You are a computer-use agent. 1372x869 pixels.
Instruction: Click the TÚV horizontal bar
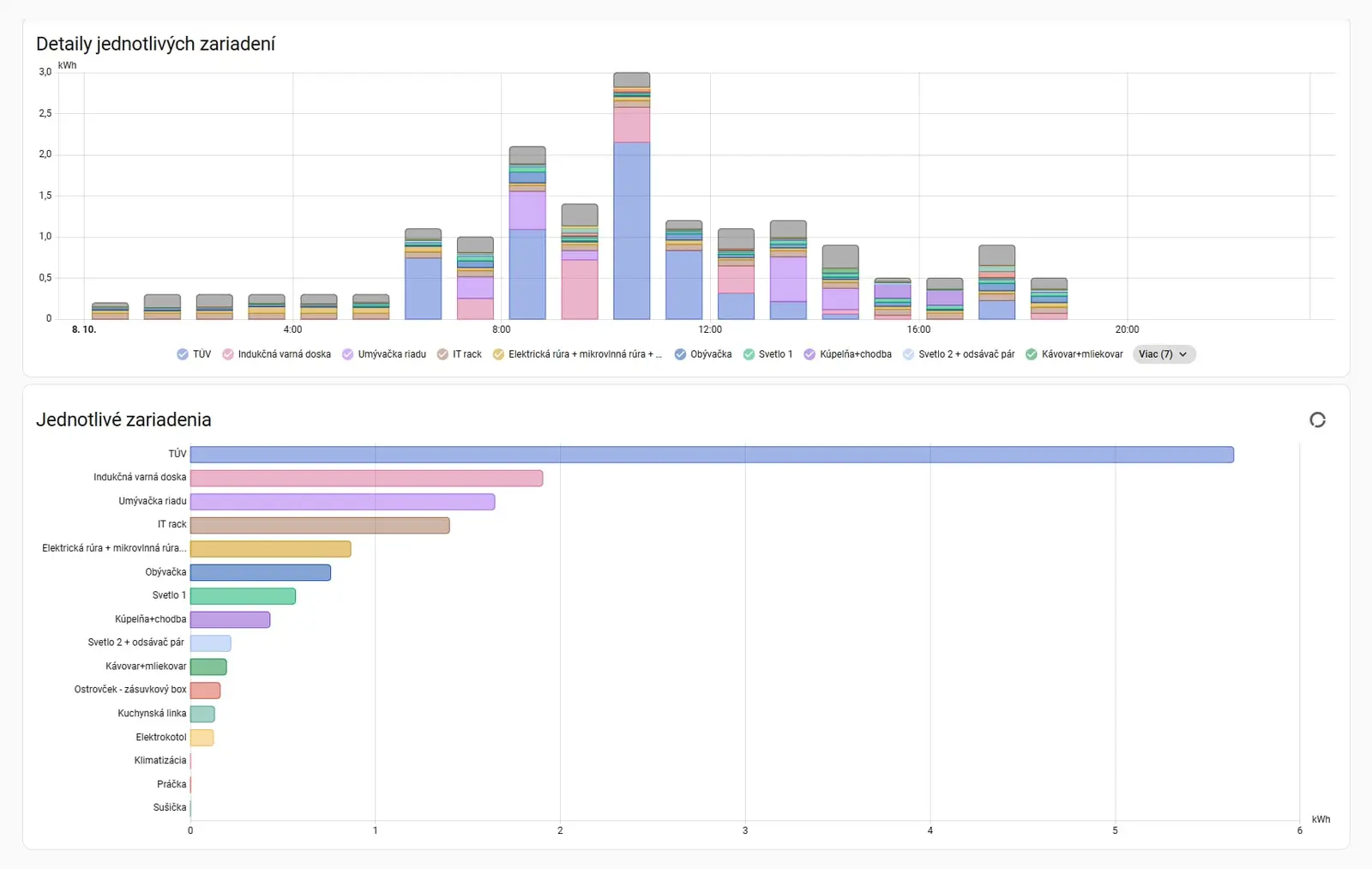(712, 455)
